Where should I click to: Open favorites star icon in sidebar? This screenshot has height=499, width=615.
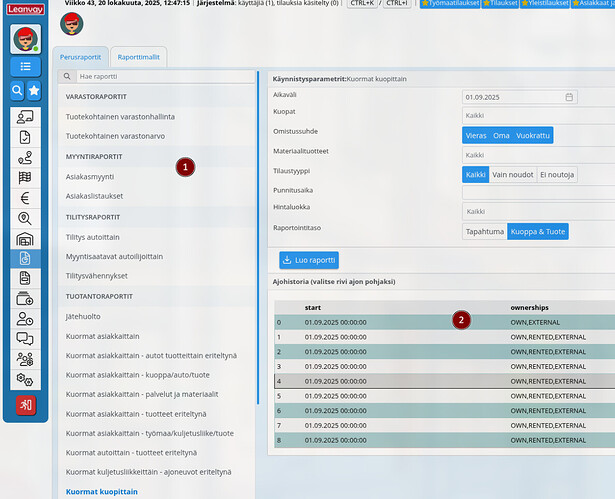34,91
